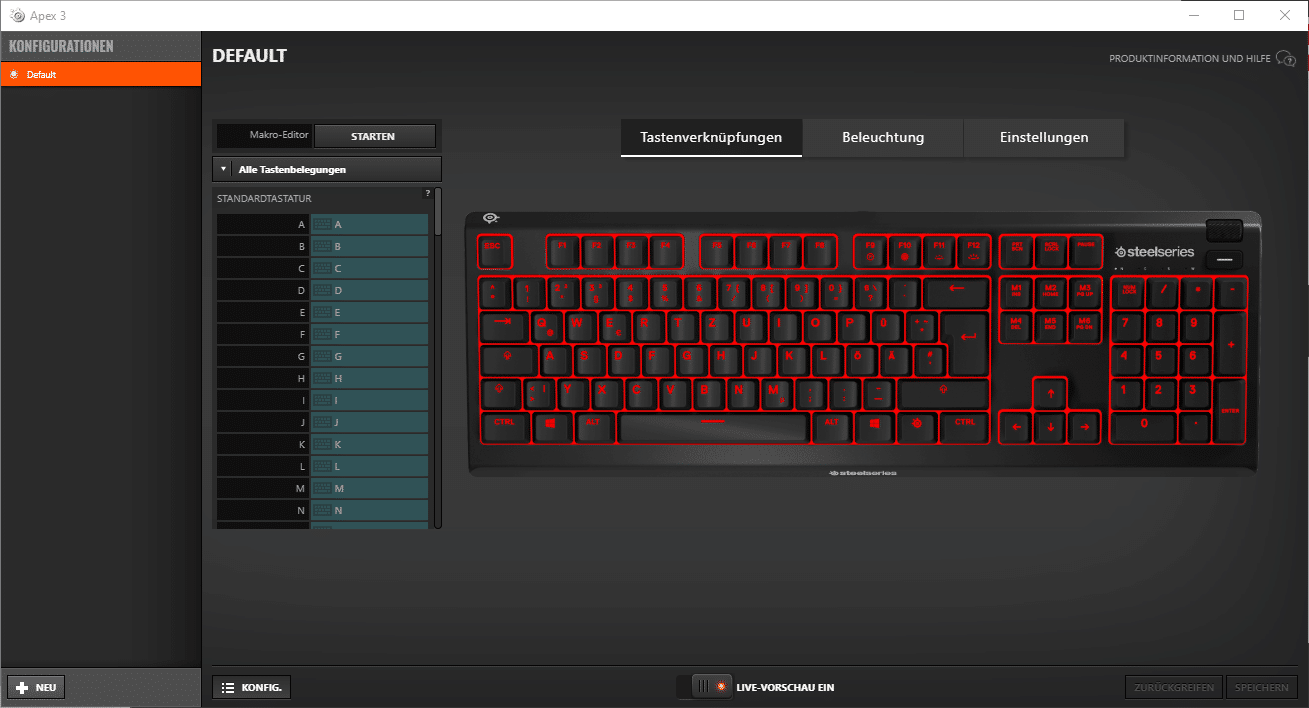
Task: Click the up arrow key on keyboard
Action: (1050, 393)
